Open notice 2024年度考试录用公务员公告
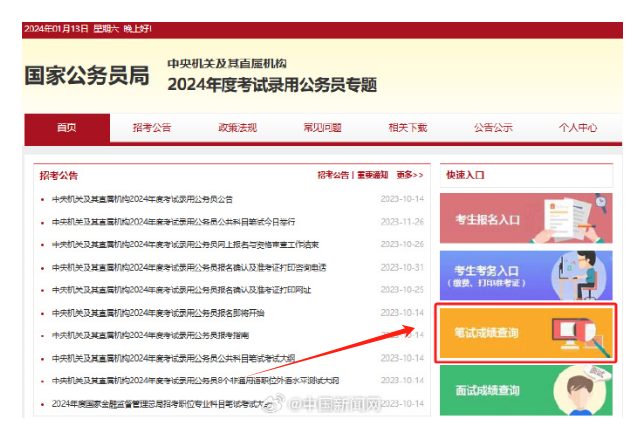 142,199
